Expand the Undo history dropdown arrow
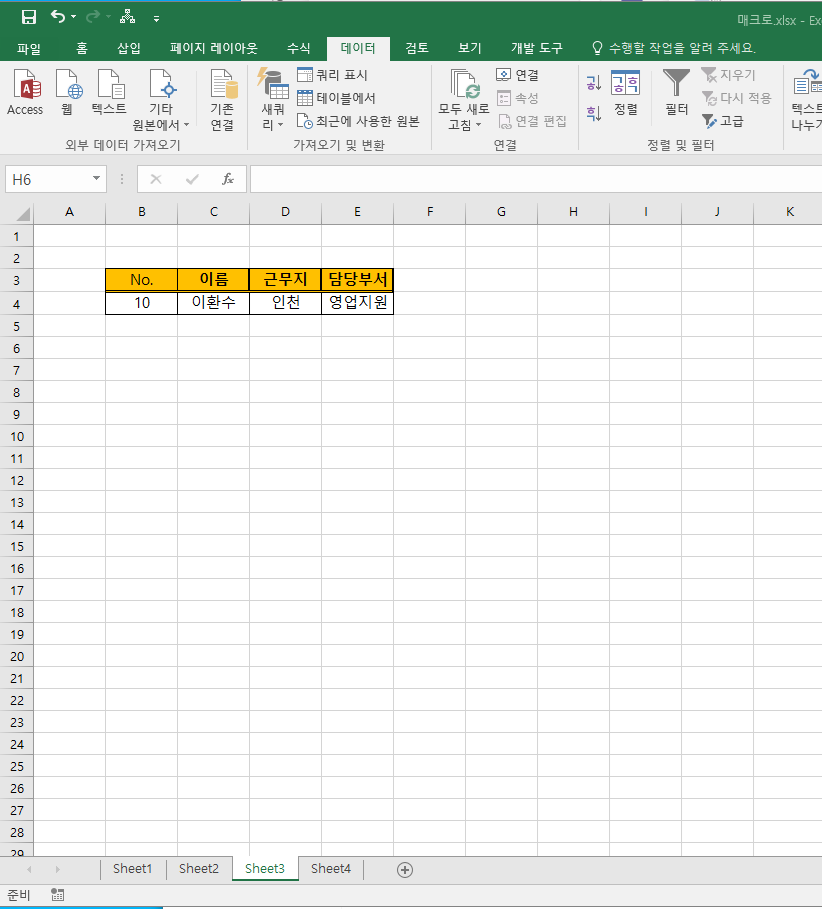This screenshot has width=822, height=909. pyautogui.click(x=74, y=17)
